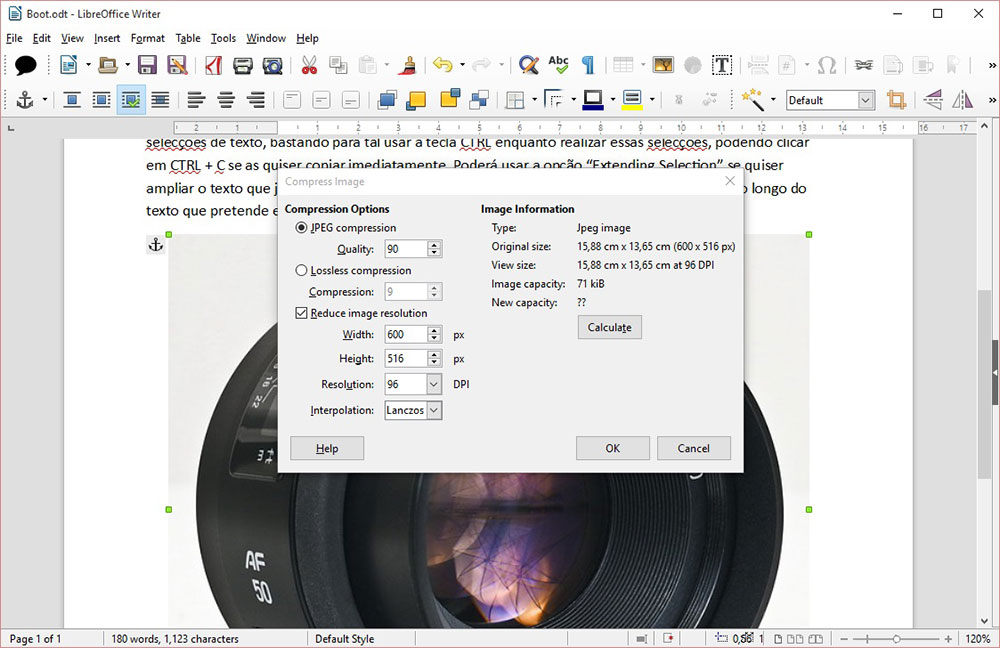Open the Table menu
Screen dimensions: 1000x648
188,38
